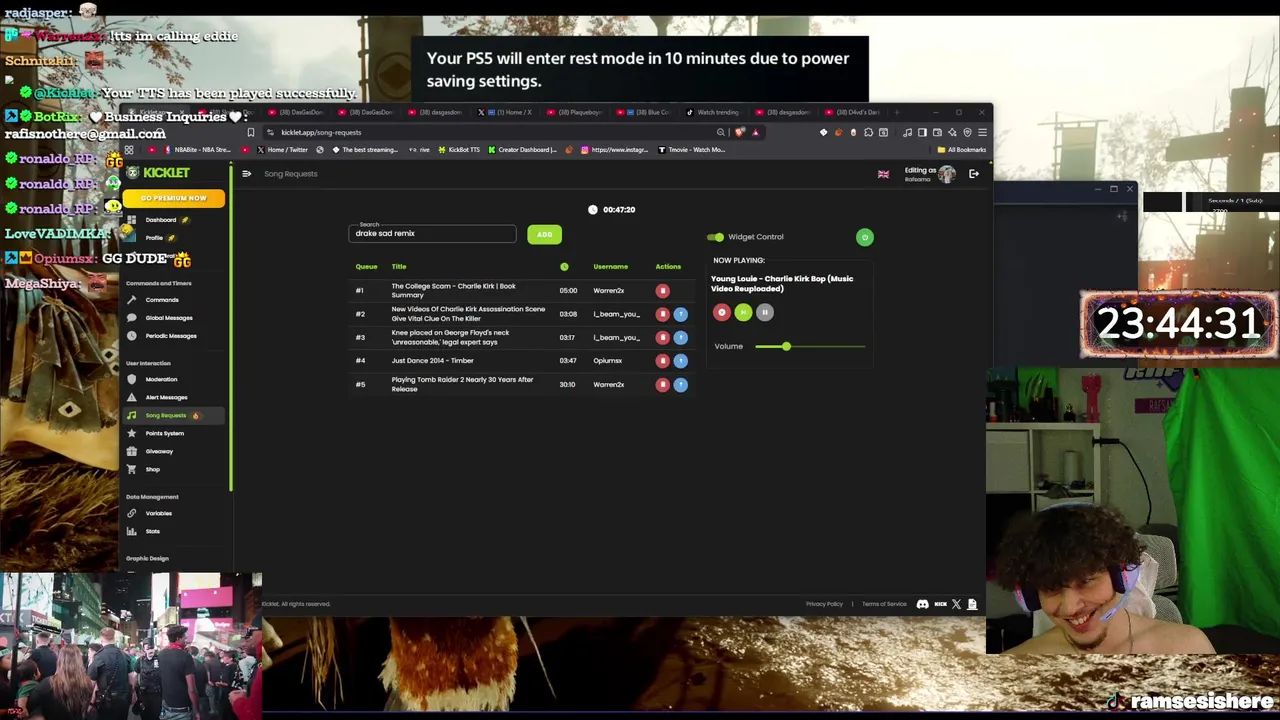Switch to the Watch trending browser tab
Image resolution: width=1280 pixels, height=720 pixels.
click(x=713, y=112)
